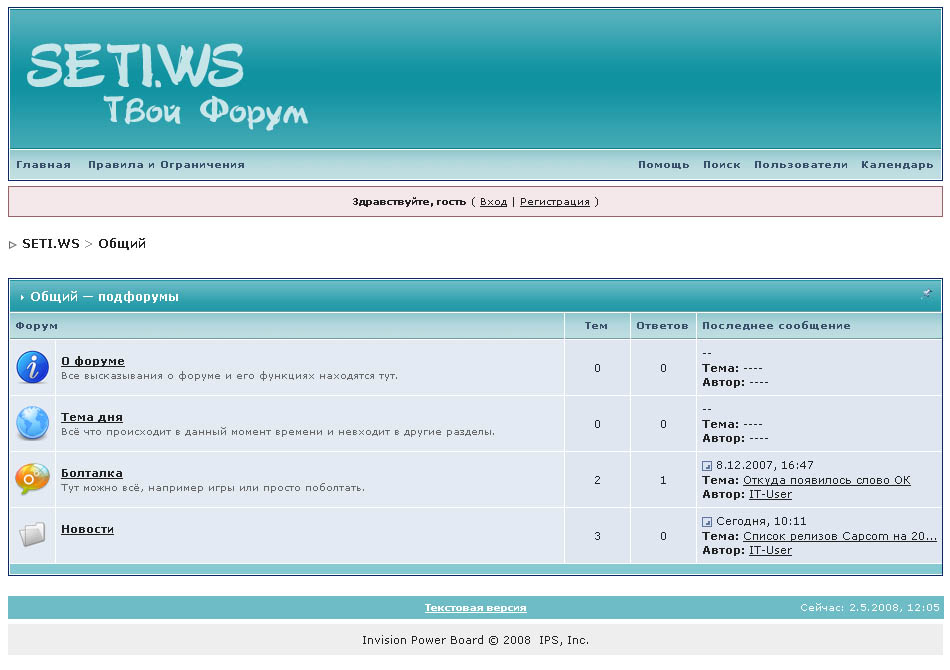Click the arrow before Общий — подфорумы header
The height and width of the screenshot is (670, 950).
coord(22,297)
